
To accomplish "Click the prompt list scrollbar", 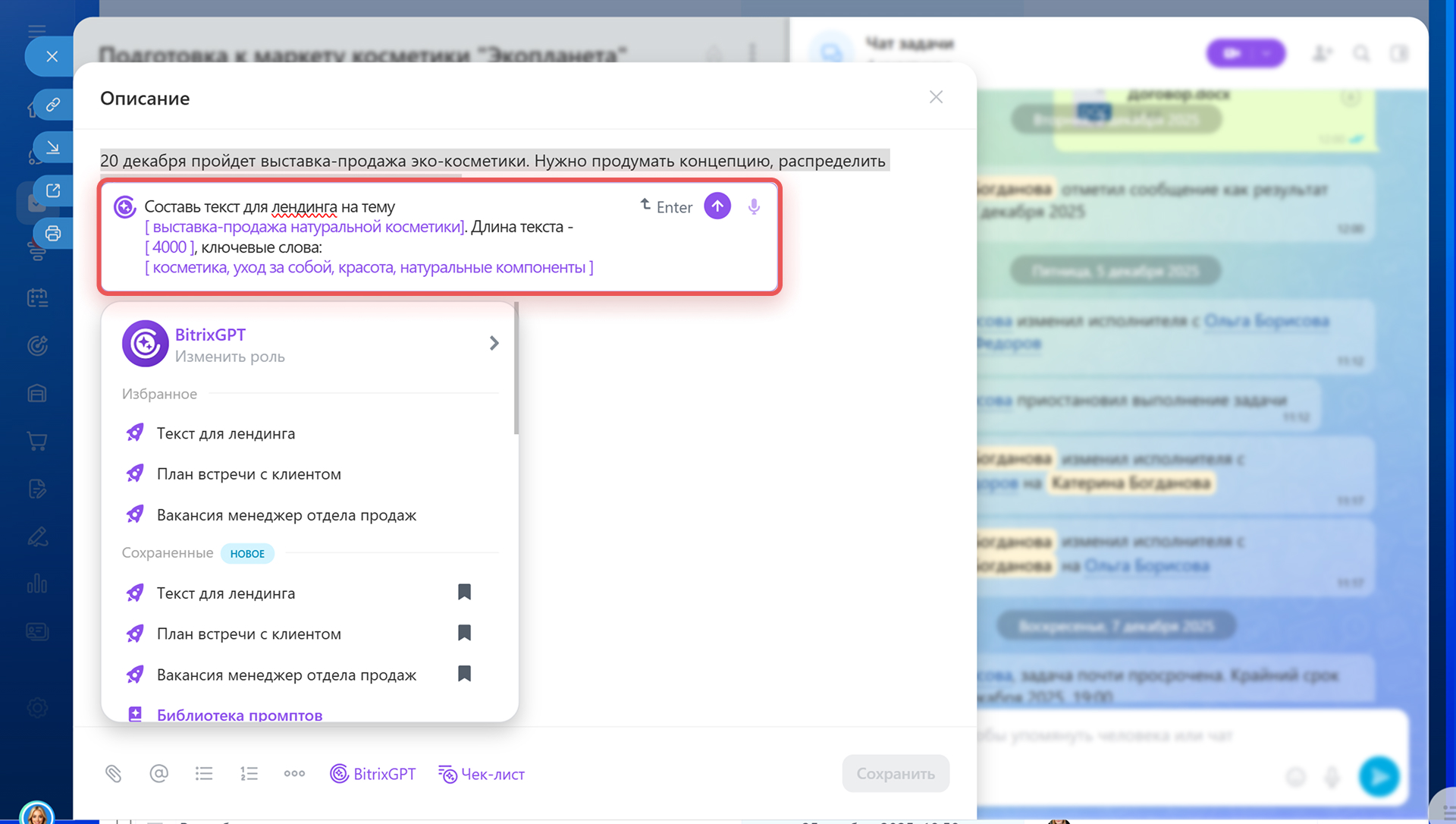I will click(x=516, y=369).
